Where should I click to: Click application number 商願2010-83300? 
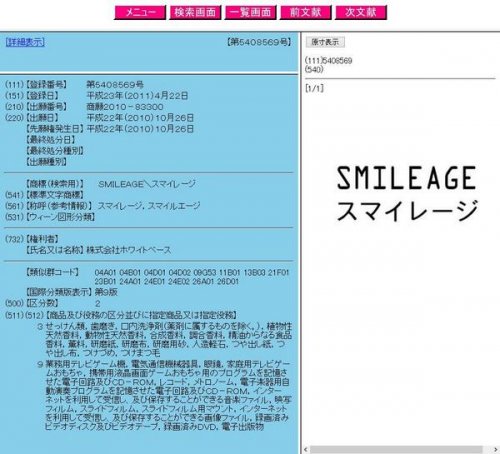click(125, 107)
